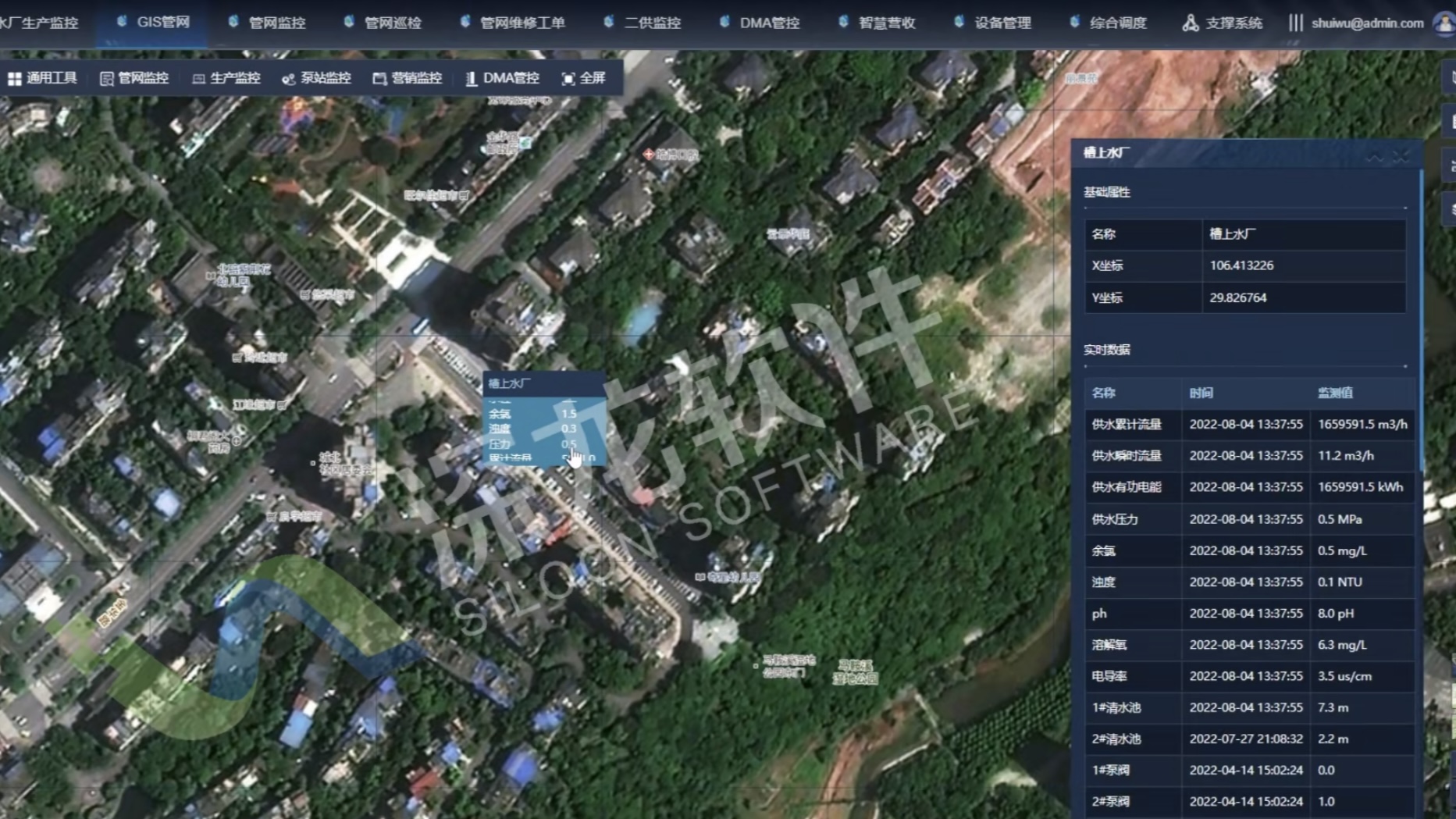Image resolution: width=1456 pixels, height=819 pixels.
Task: Select the 生产监控 monitor icon
Action: (x=199, y=79)
